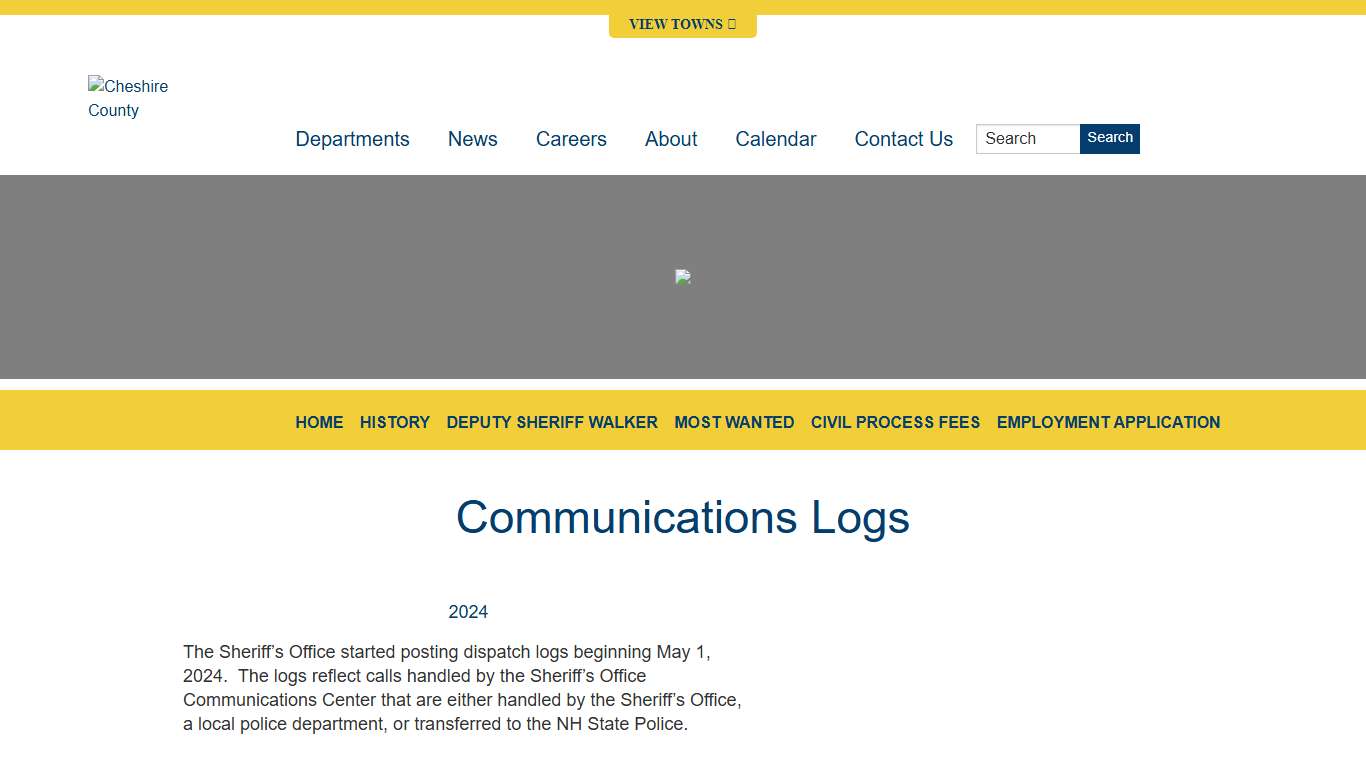Viewport: 1366px width, 768px height.
Task: Open the News page
Action: tap(472, 139)
